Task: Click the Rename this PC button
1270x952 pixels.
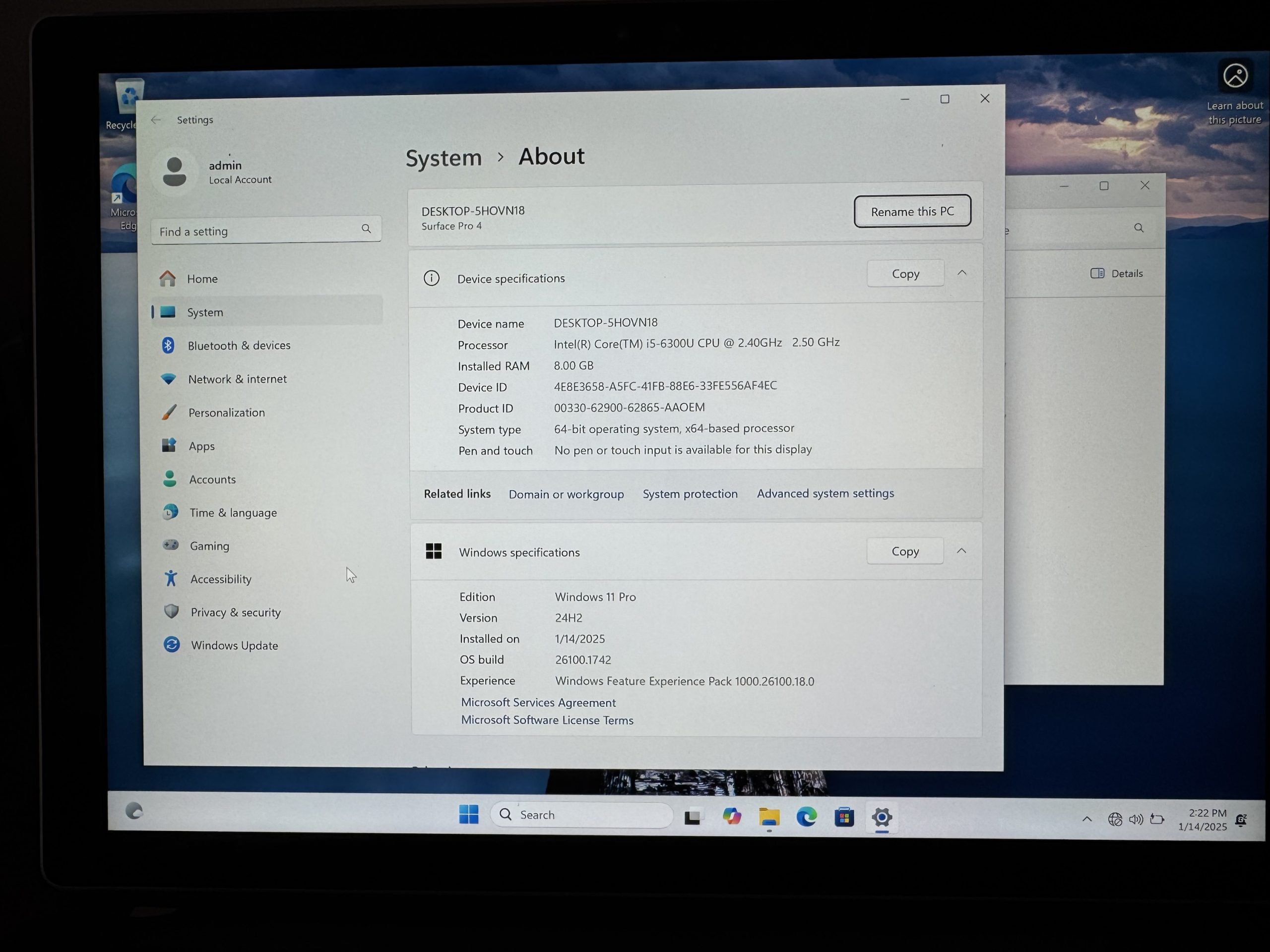Action: click(x=912, y=211)
